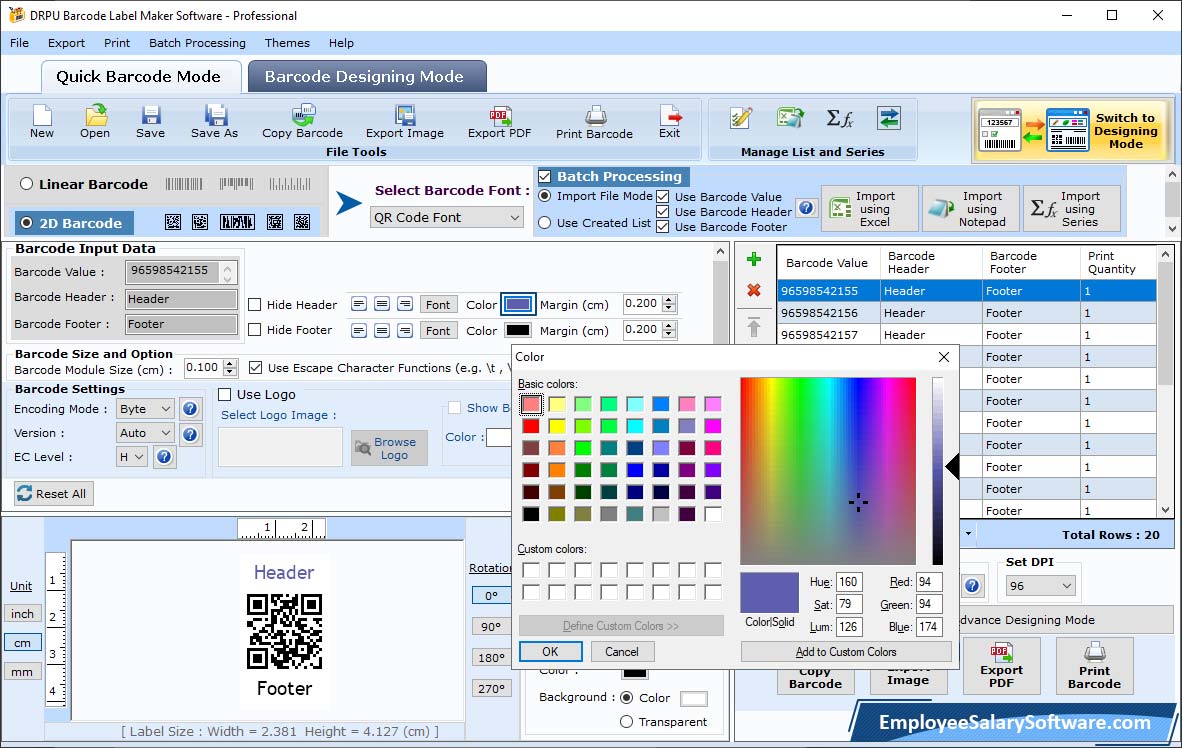Decrease the Barcode Module Size spinner
This screenshot has width=1182, height=748.
tap(231, 372)
